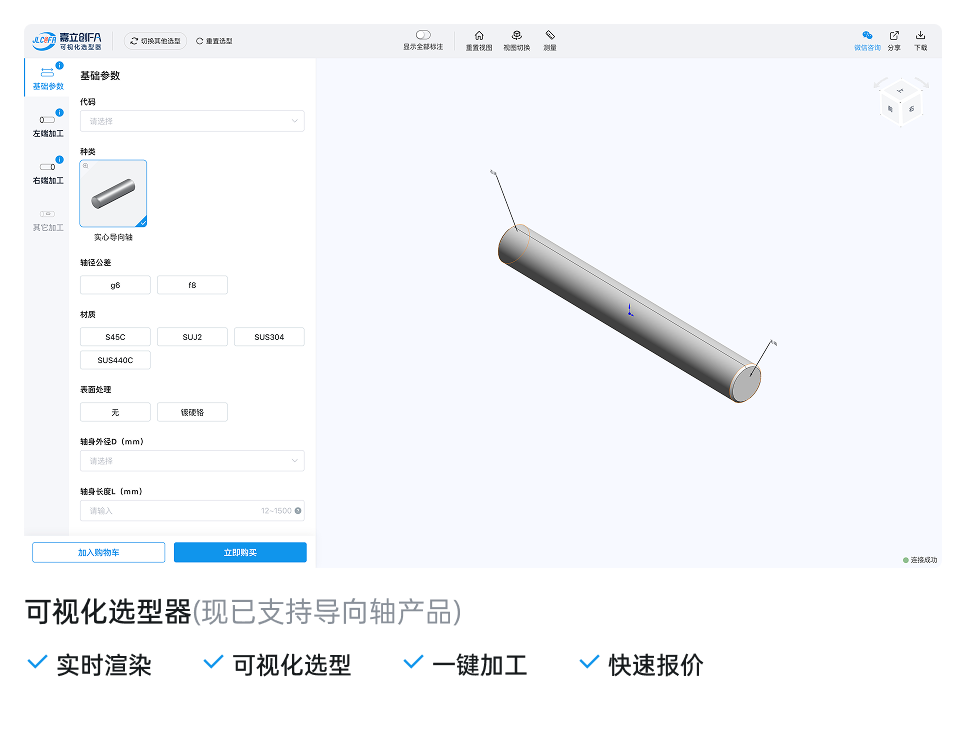Open the 视图切换 view switch tool
This screenshot has height=730, width=966.
(x=516, y=37)
